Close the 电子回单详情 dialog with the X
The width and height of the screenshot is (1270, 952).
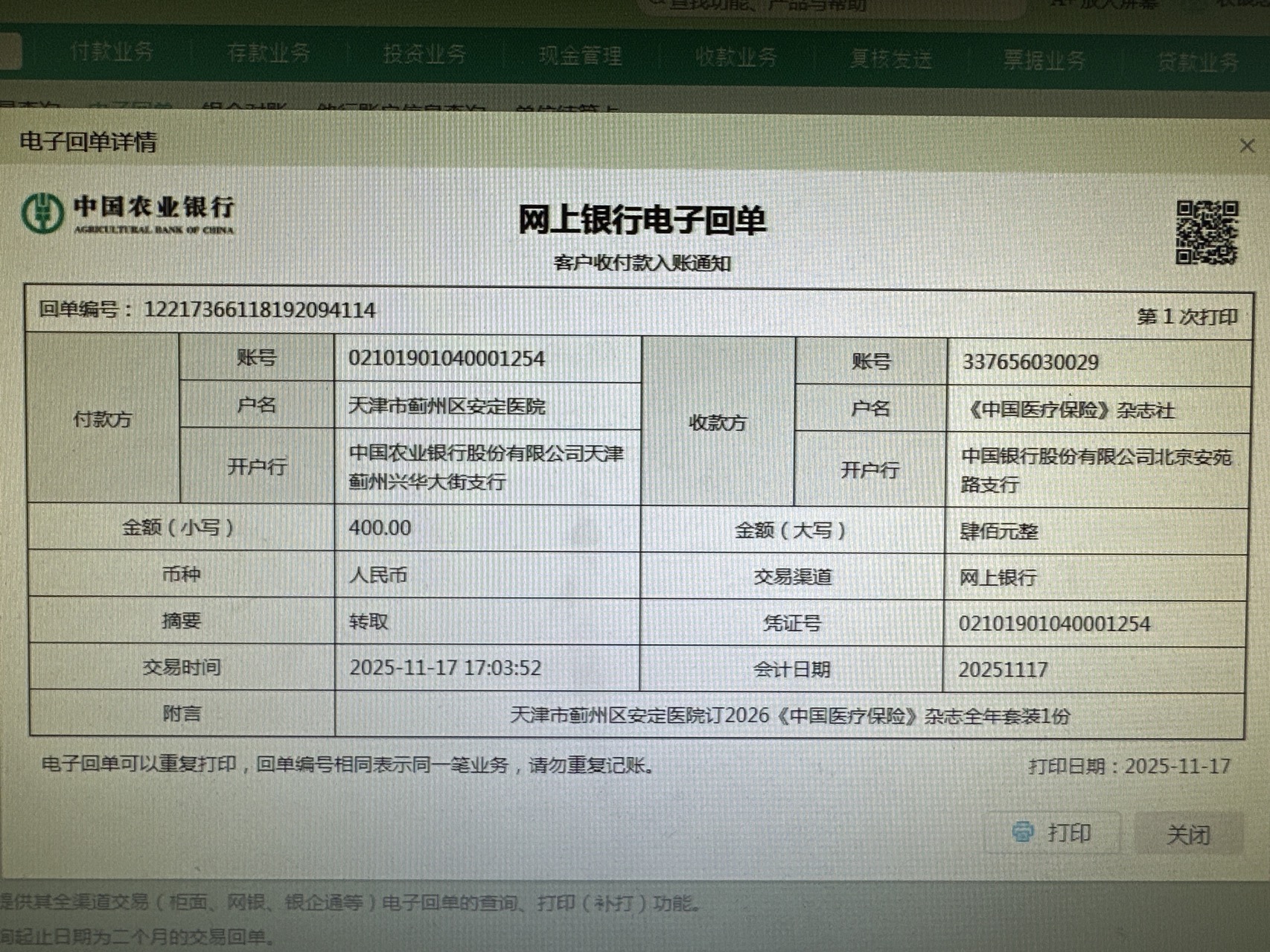(x=1247, y=146)
